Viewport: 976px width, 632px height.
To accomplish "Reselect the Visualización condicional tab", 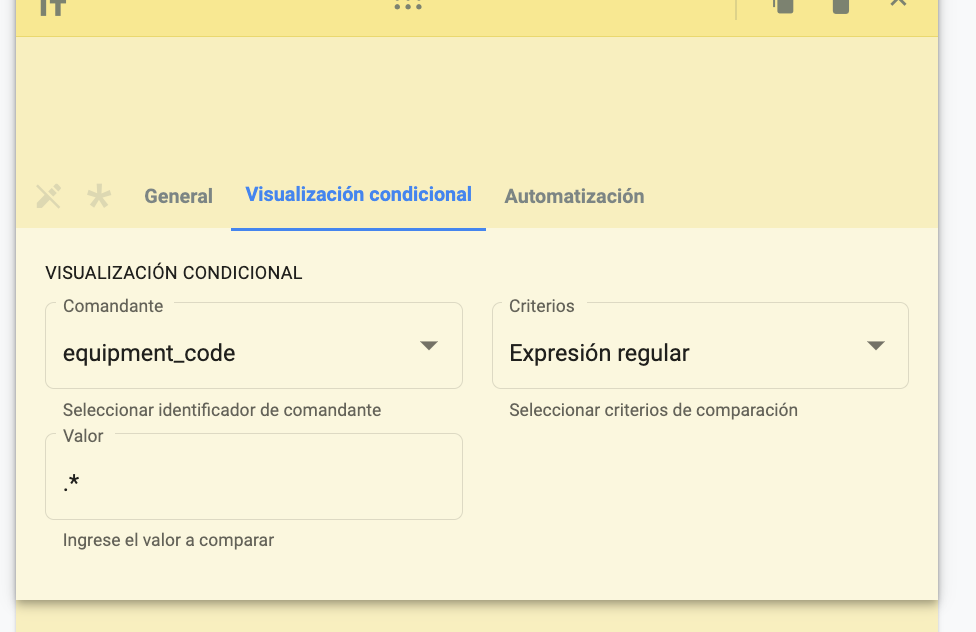I will tap(358, 196).
